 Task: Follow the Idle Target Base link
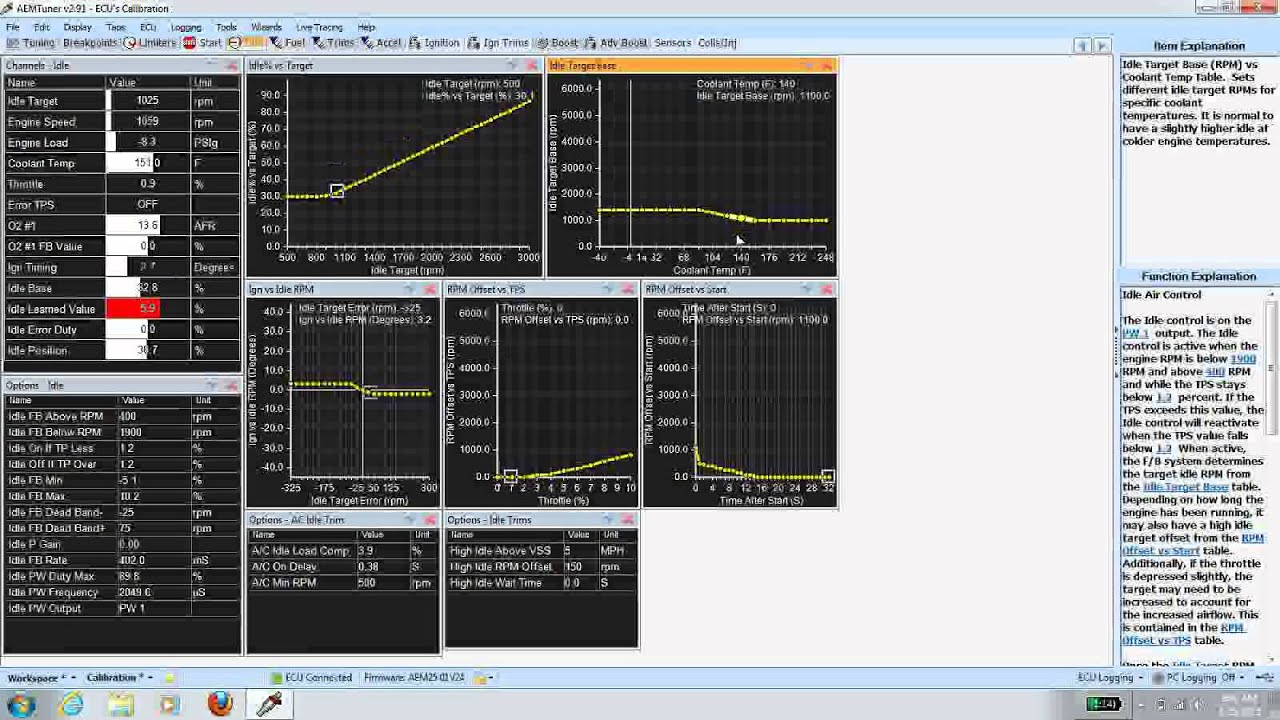(1185, 486)
